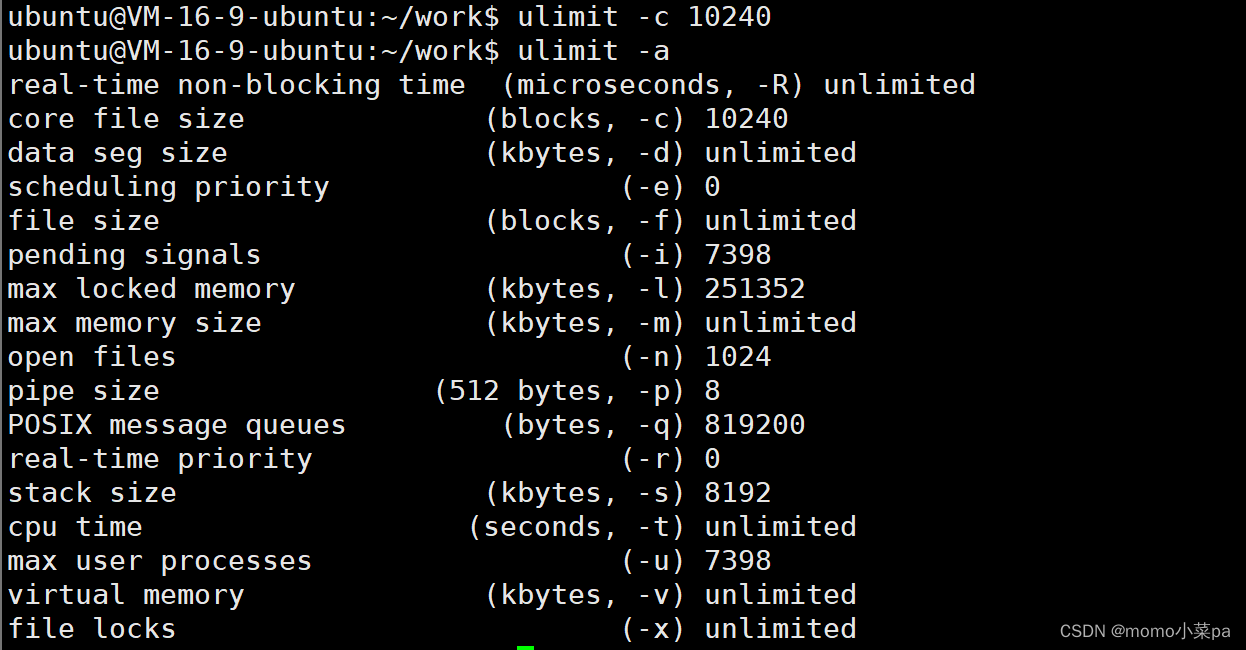
Task: Click the 'data seg size' label
Action: pos(117,153)
